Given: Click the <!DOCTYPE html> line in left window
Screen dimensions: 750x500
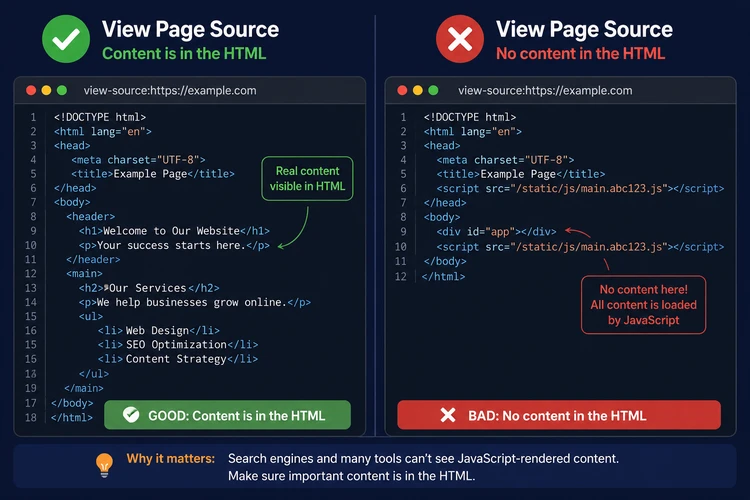Looking at the screenshot, I should tap(100, 117).
